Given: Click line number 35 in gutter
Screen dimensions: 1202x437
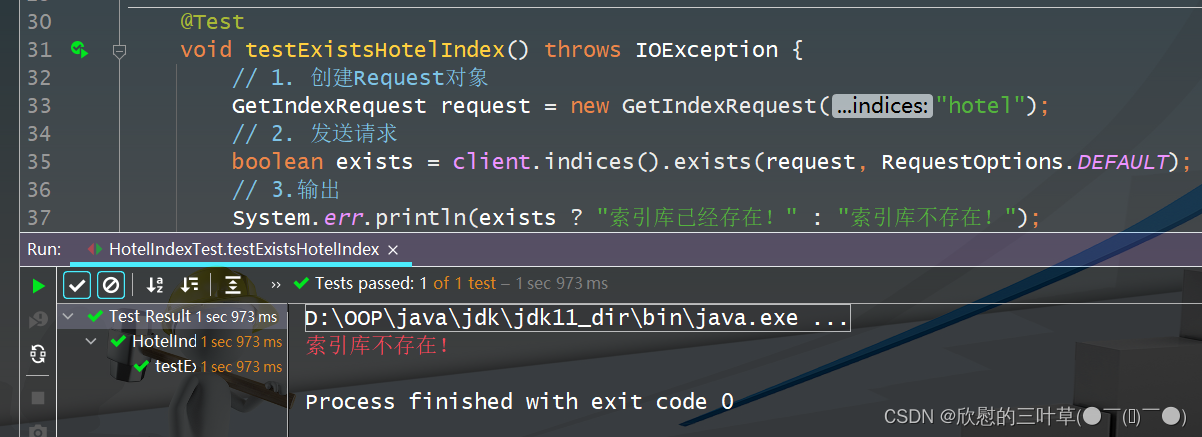Looking at the screenshot, I should [x=38, y=162].
